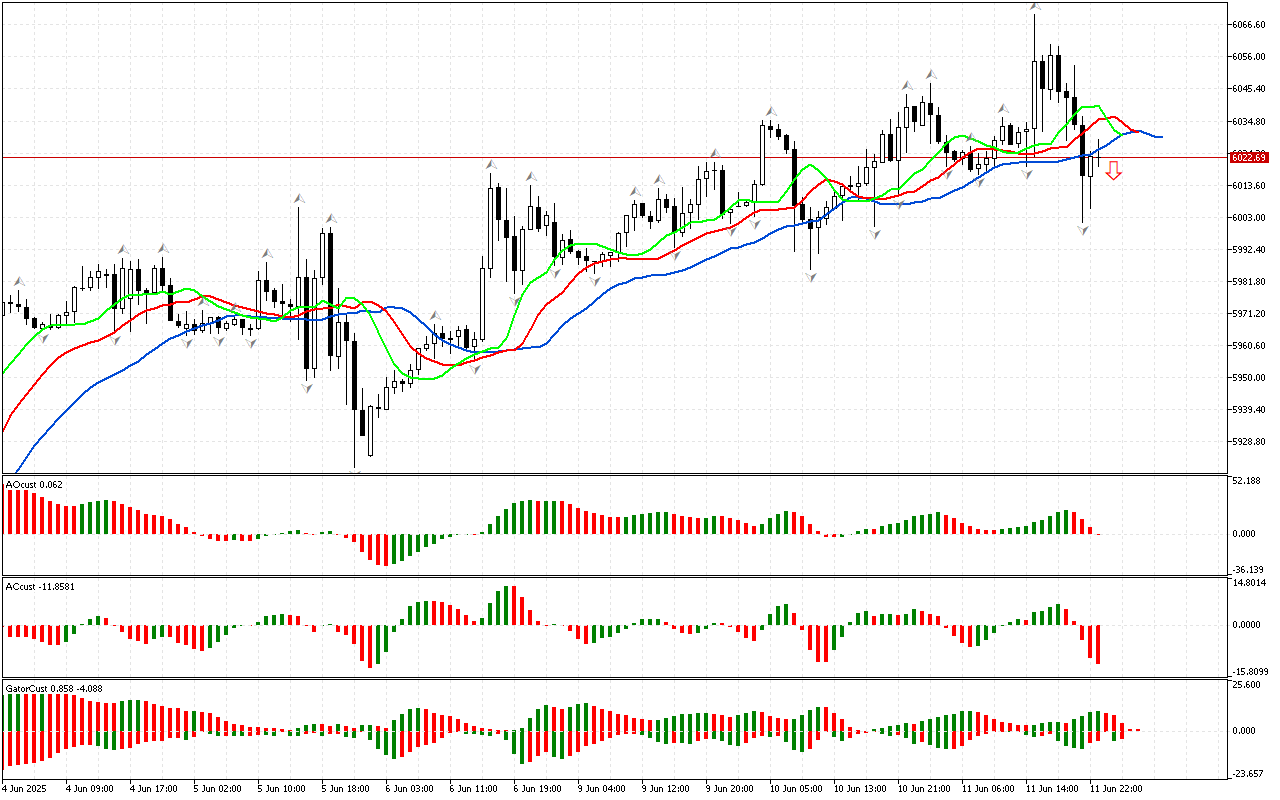Screen dimensions: 1280x800
Task: Click fractal arrow above the highest candle
Action: 1034,8
